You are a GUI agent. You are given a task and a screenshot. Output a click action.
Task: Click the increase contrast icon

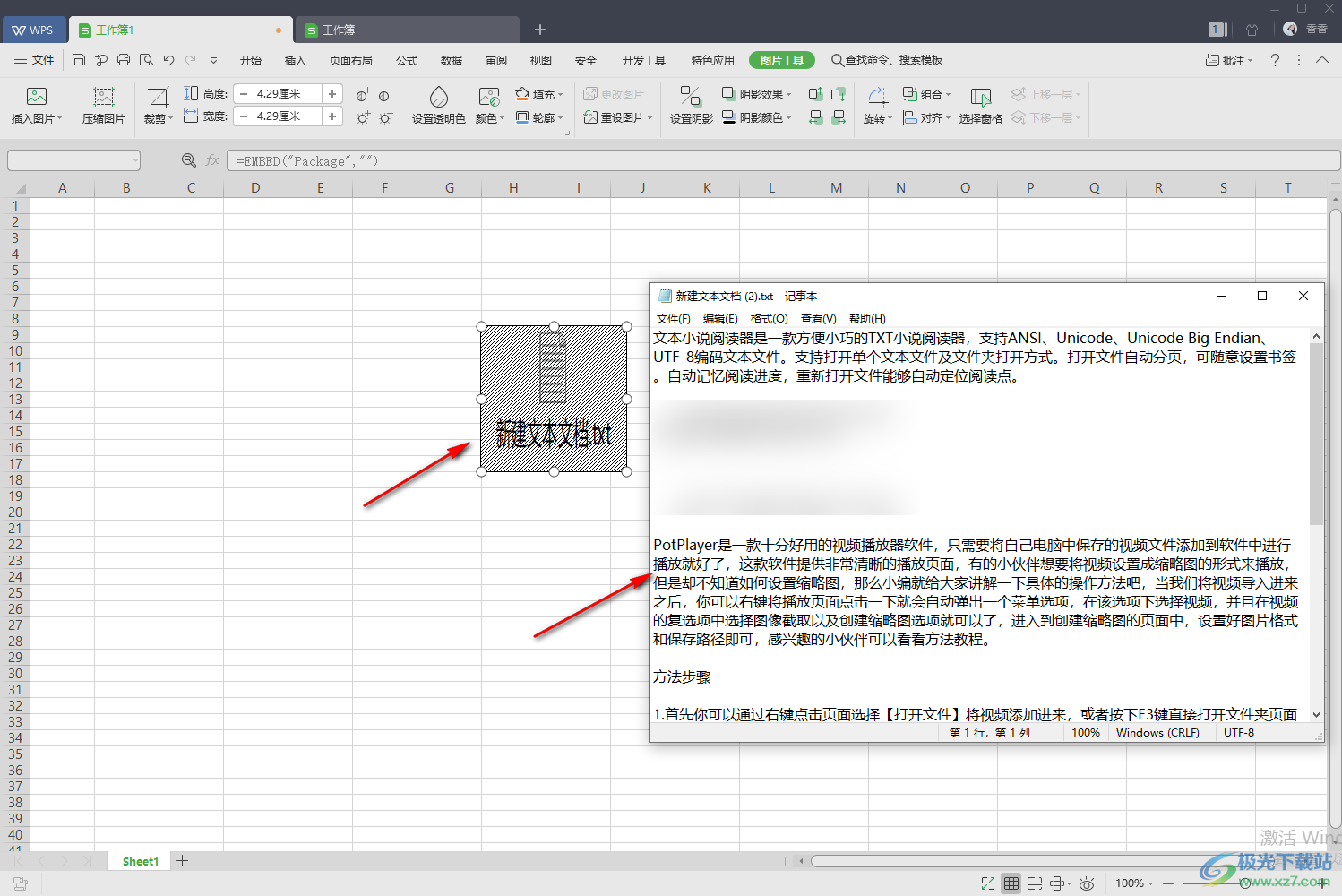(x=363, y=95)
